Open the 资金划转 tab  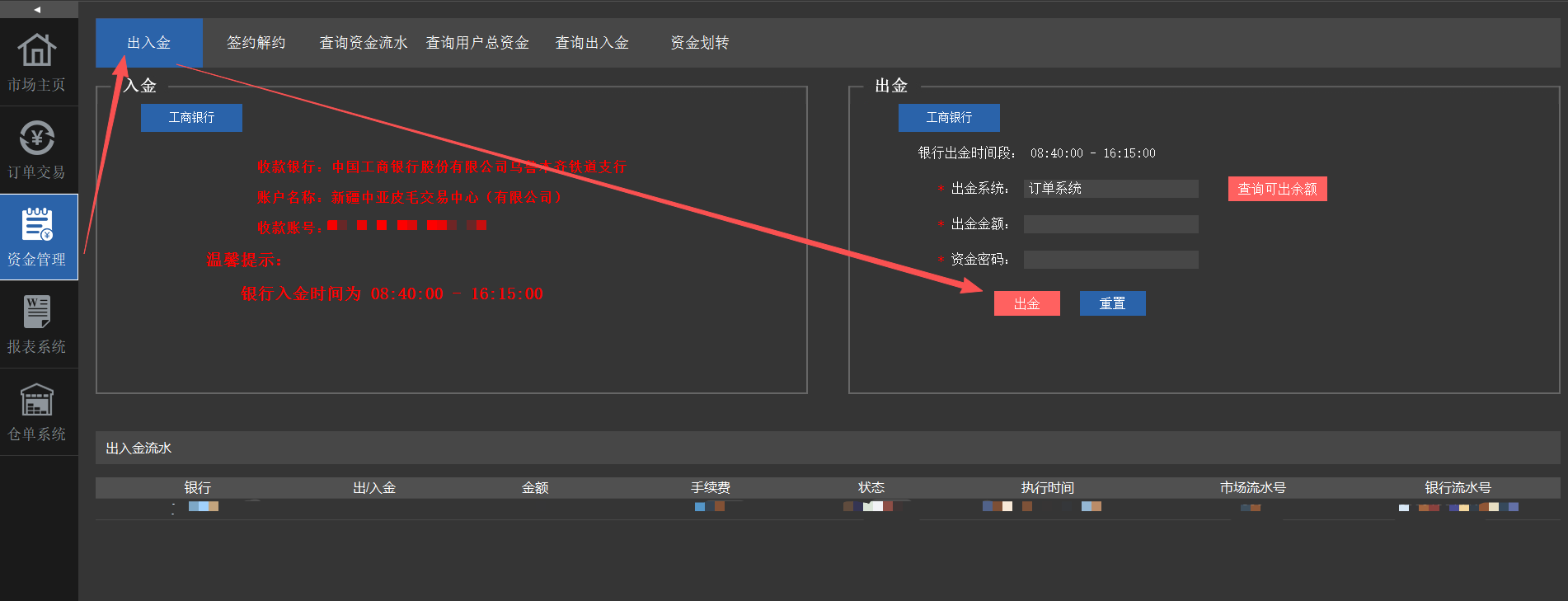pos(699,43)
